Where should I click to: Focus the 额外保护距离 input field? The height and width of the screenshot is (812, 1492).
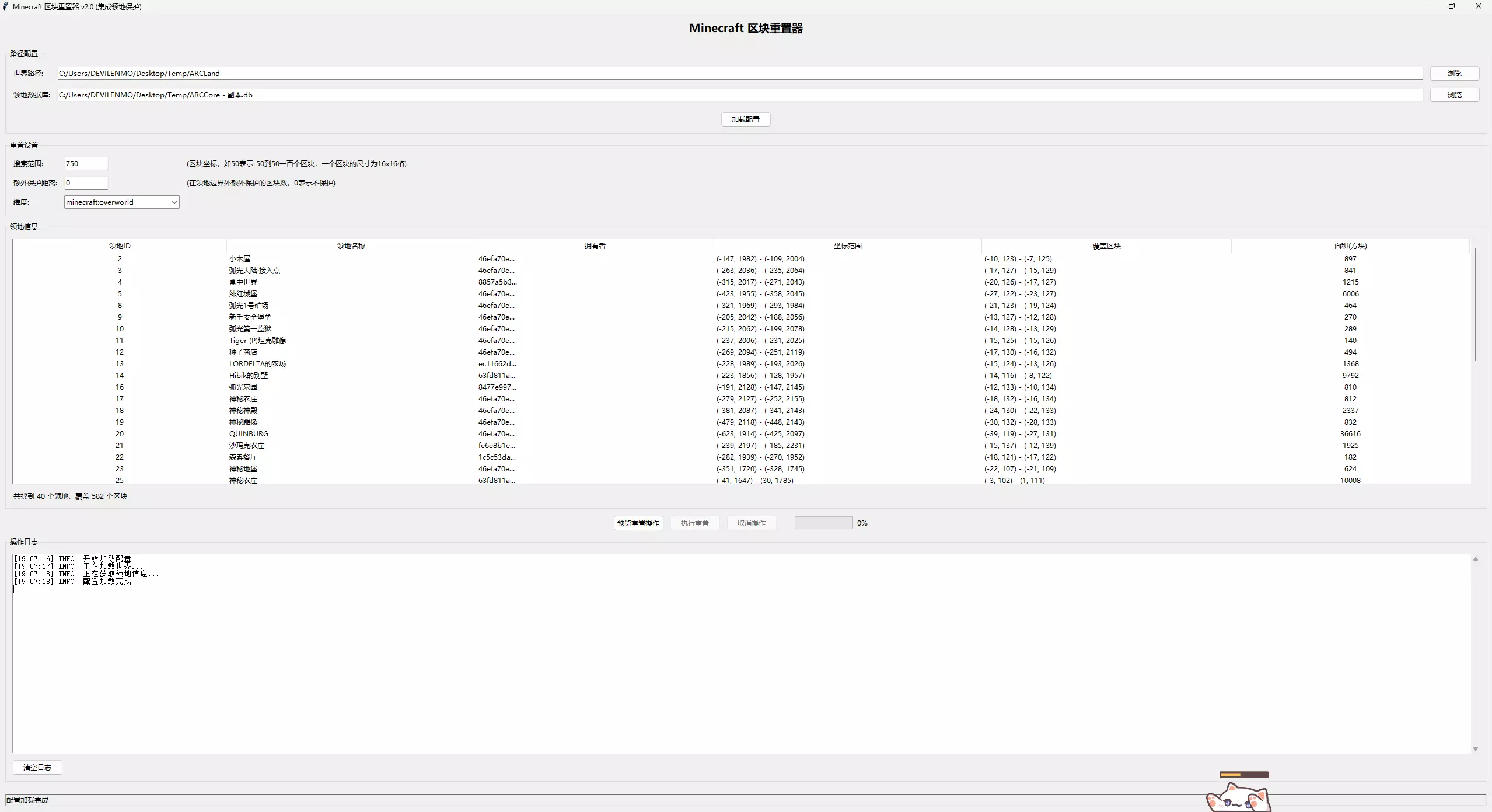pos(86,183)
